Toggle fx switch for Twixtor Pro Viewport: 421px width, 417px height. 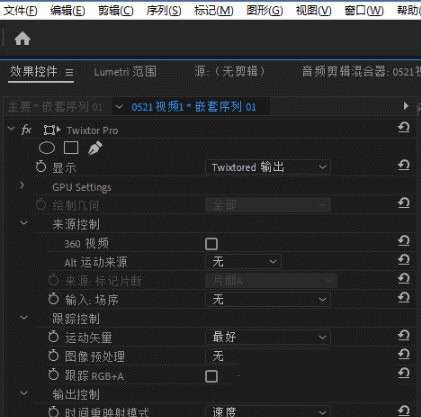coord(26,130)
